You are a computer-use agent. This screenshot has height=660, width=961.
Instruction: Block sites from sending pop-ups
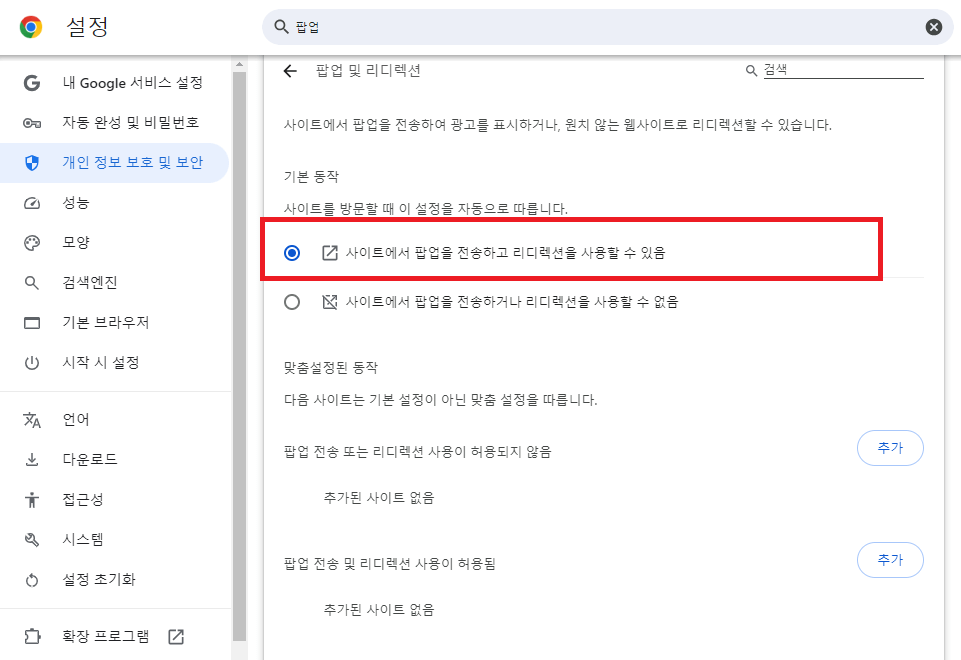click(x=292, y=302)
